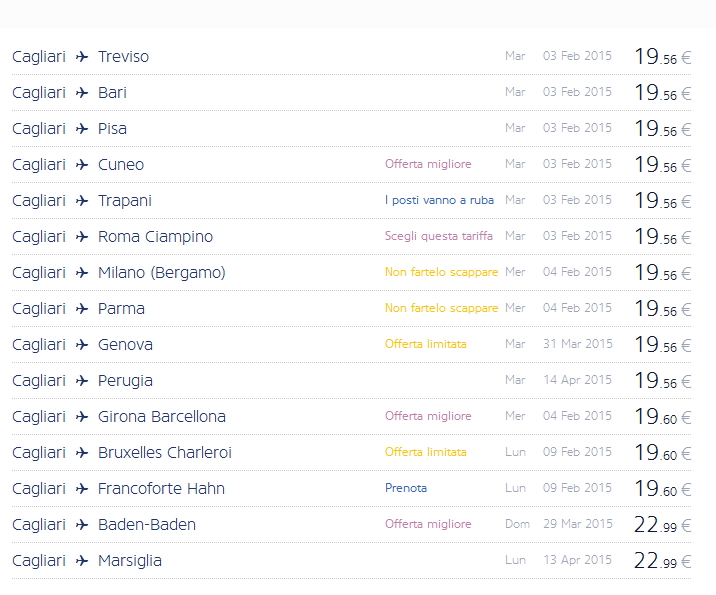This screenshot has height=595, width=716.
Task: Select the Milano (Bergamo) destination
Action: coord(161,273)
